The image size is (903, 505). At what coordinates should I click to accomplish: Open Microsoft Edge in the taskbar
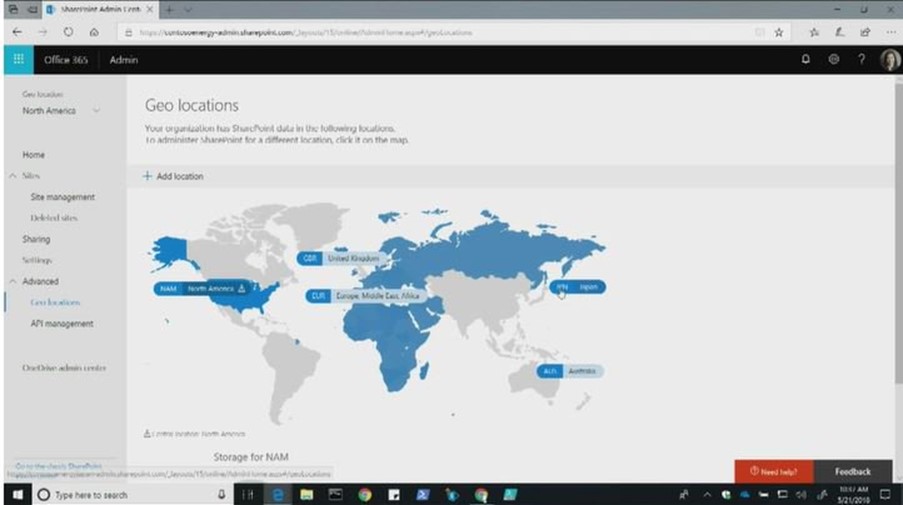[278, 495]
